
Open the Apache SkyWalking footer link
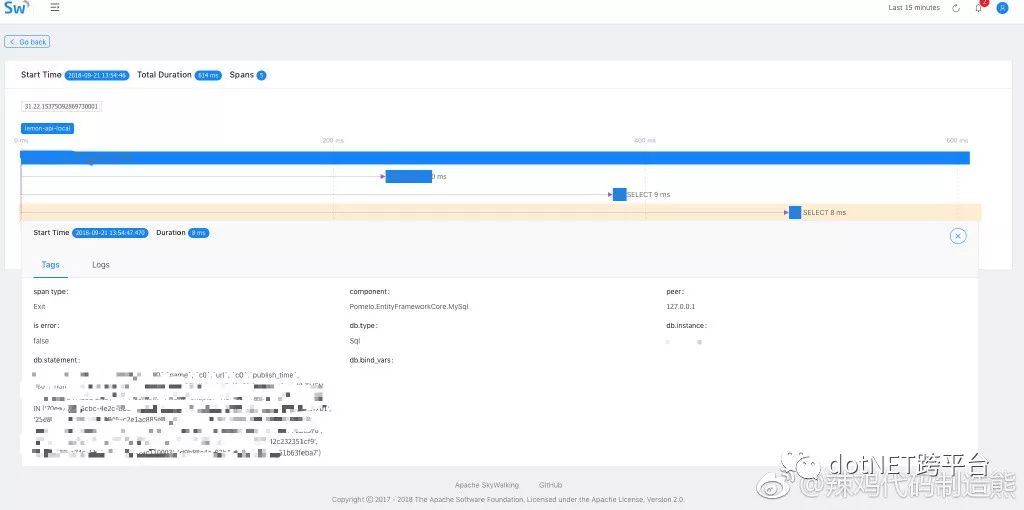click(487, 485)
